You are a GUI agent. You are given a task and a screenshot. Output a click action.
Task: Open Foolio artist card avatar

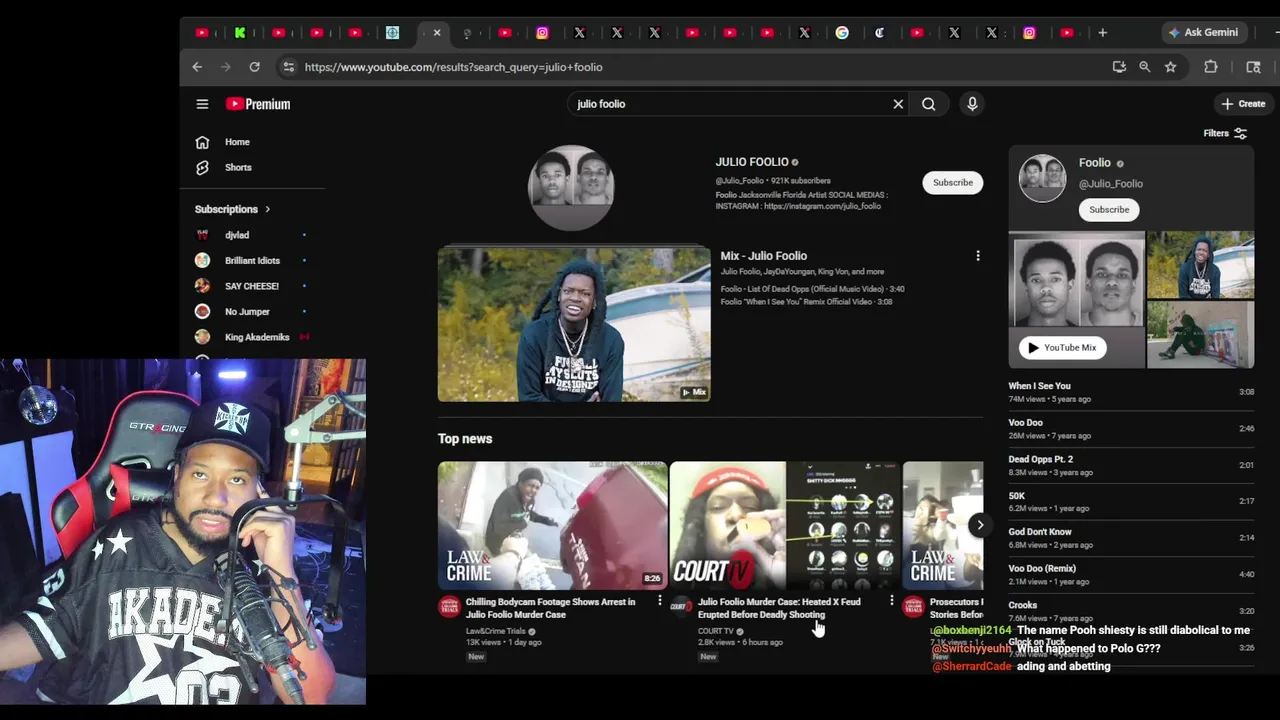point(1042,179)
